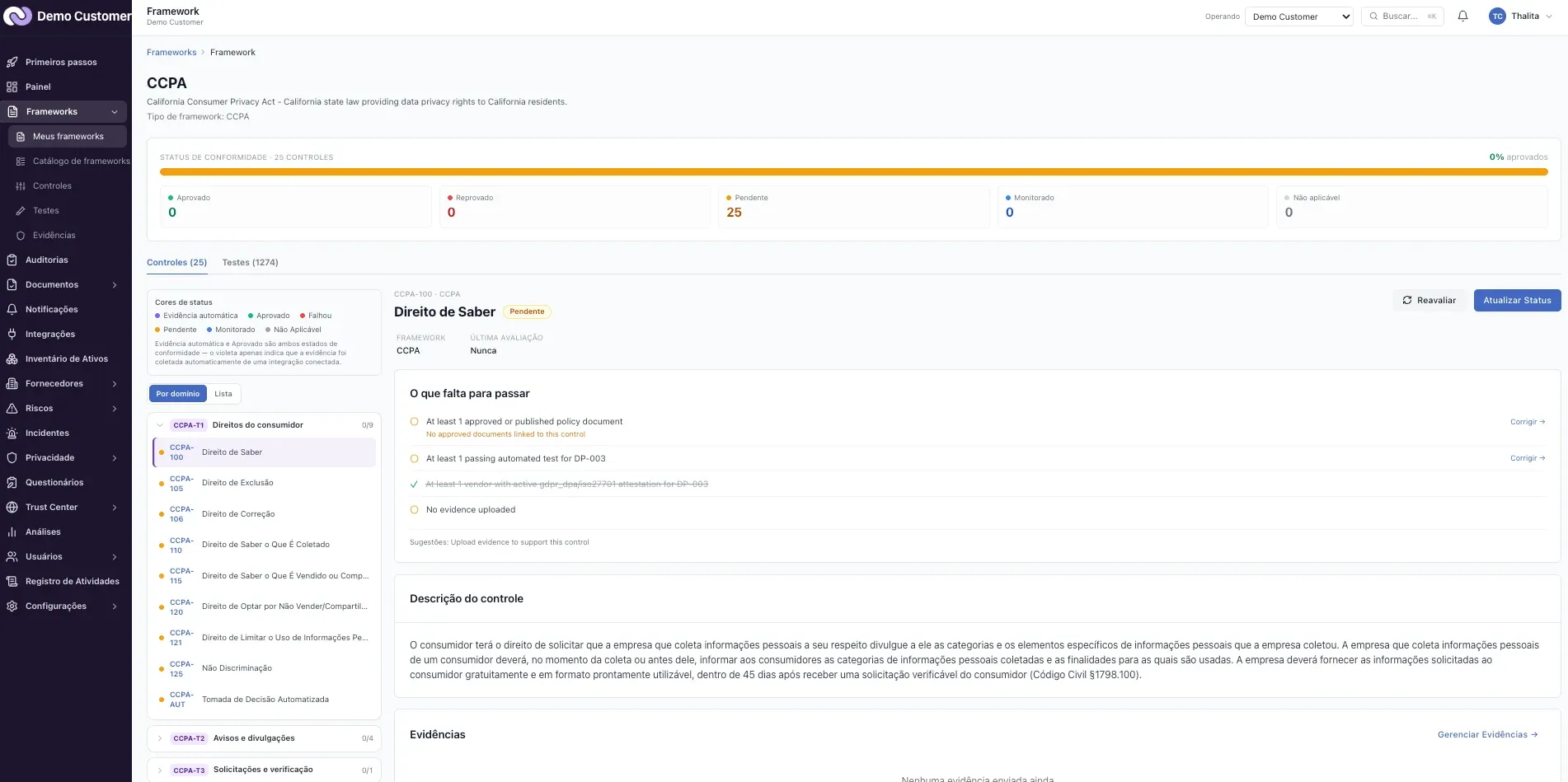This screenshot has width=1568, height=782.
Task: Click the Reavaliar button
Action: click(x=1430, y=300)
